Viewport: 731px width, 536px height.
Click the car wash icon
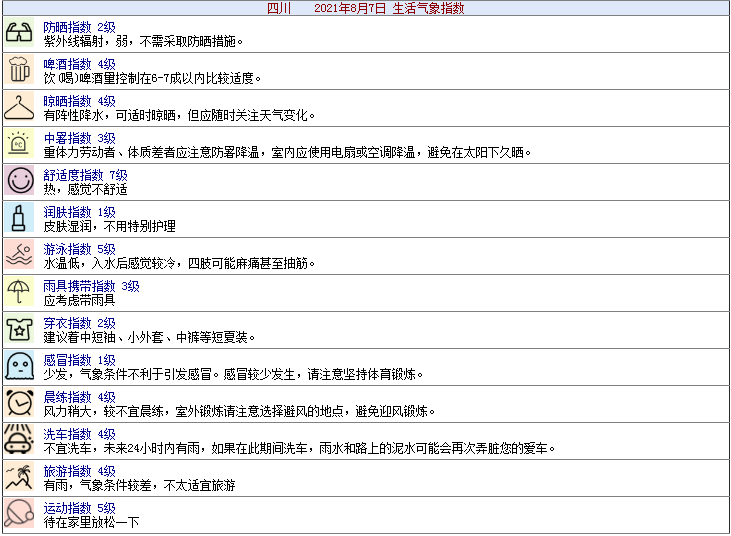pos(20,440)
